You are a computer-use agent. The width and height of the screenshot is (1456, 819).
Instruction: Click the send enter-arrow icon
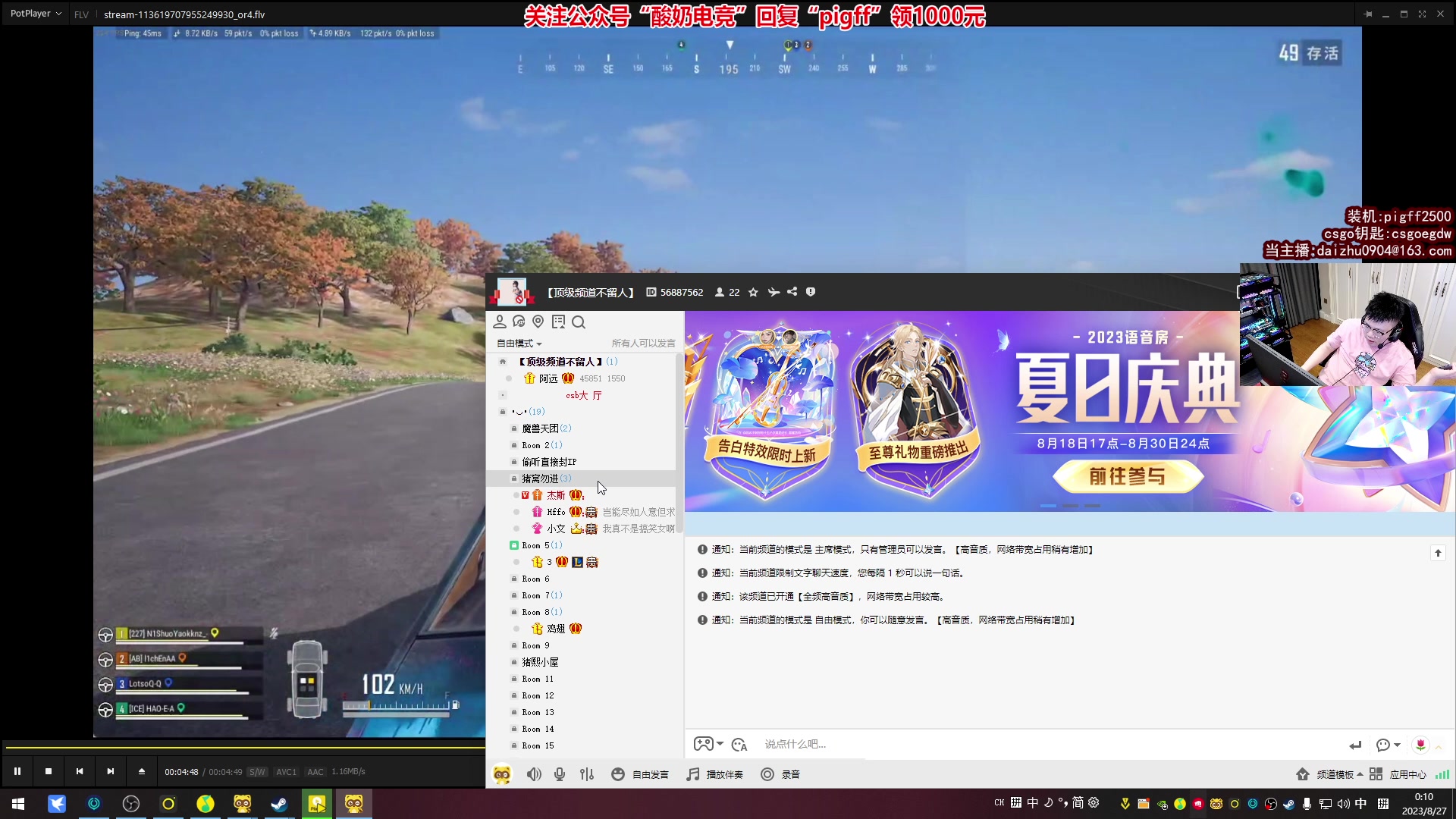tap(1355, 745)
